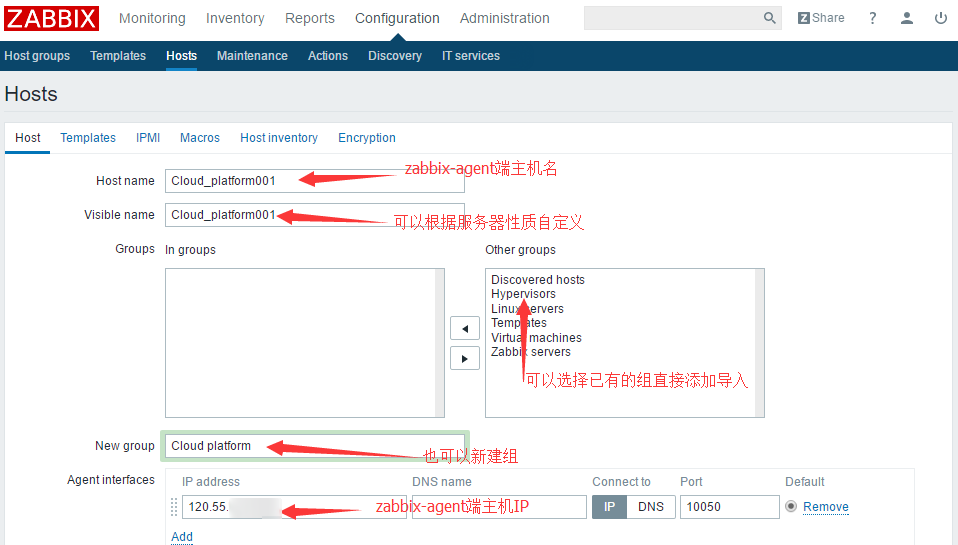
Task: Switch to the Macros tab
Action: click(x=200, y=138)
